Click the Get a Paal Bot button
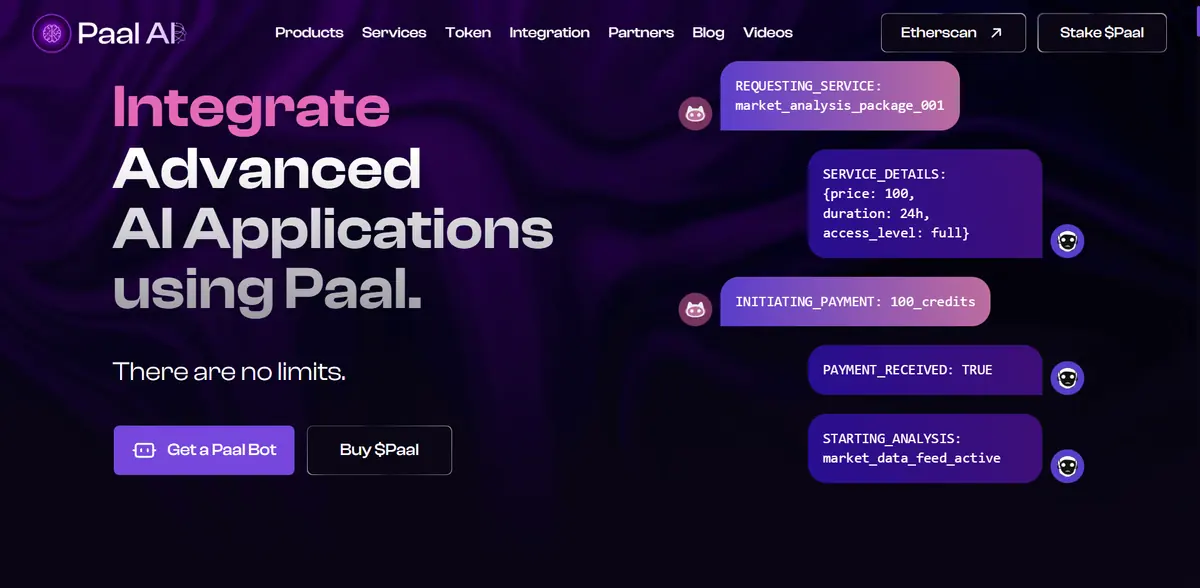This screenshot has height=588, width=1200. pos(204,450)
